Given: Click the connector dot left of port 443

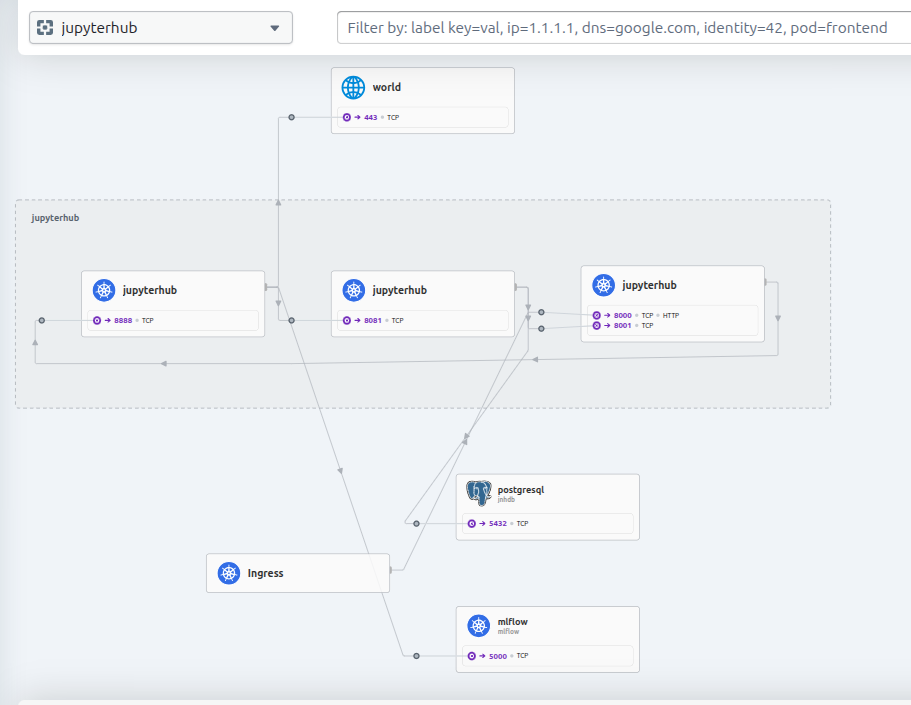Looking at the screenshot, I should (x=292, y=117).
